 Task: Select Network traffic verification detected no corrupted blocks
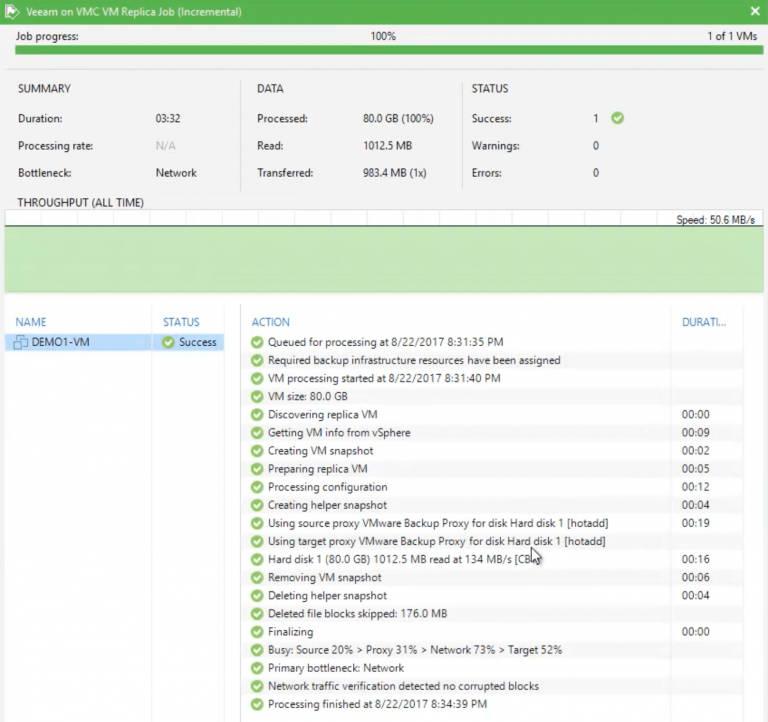492,686
